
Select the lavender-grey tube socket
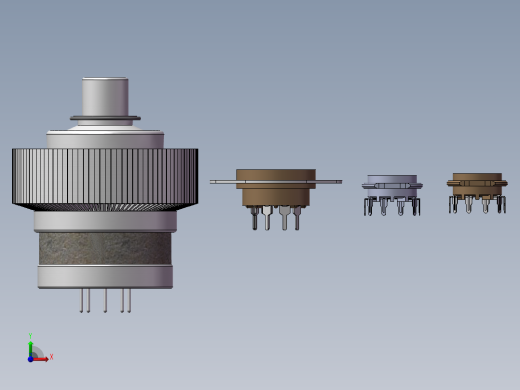coord(392,195)
